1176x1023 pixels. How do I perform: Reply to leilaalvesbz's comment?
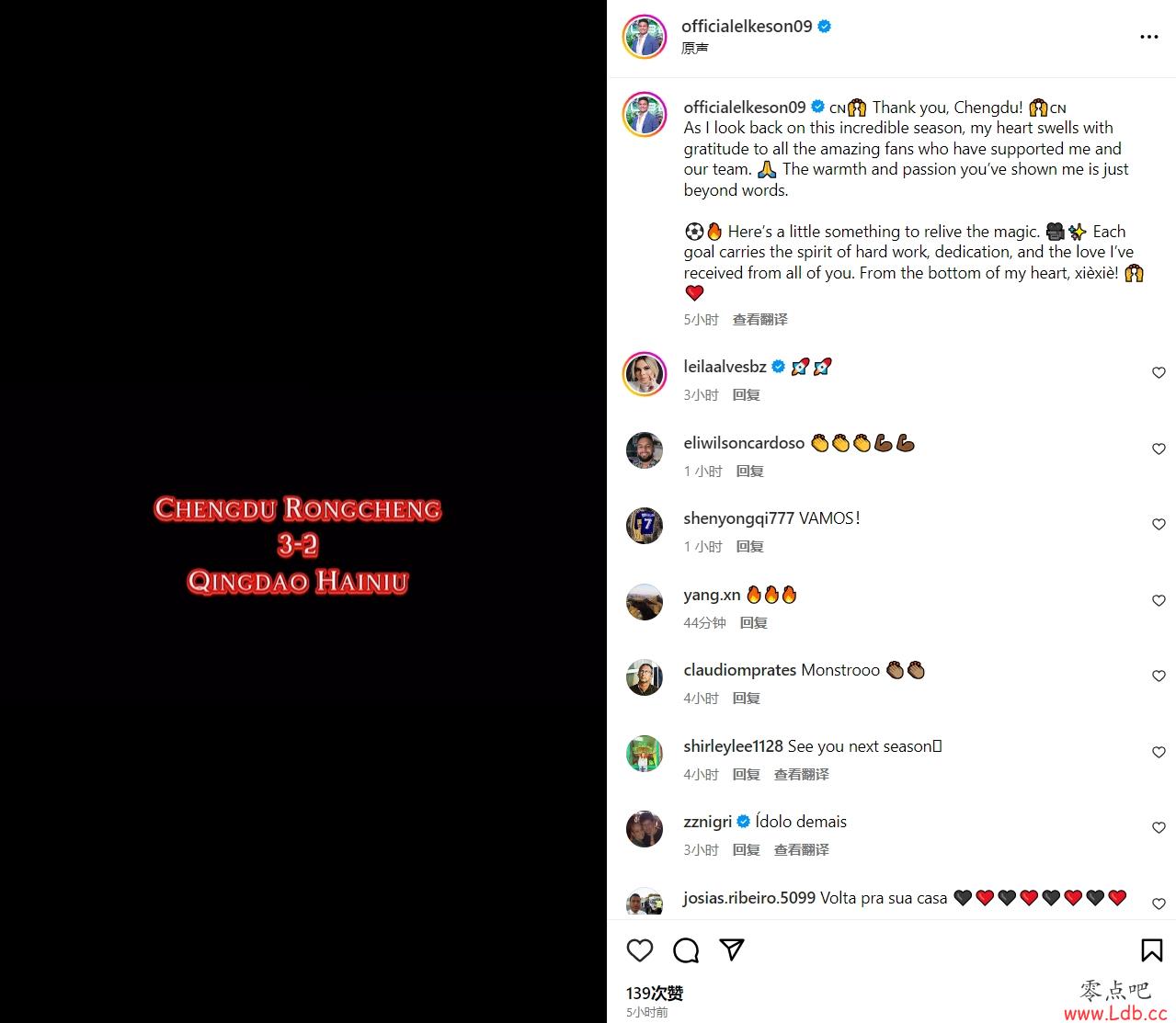pyautogui.click(x=746, y=394)
